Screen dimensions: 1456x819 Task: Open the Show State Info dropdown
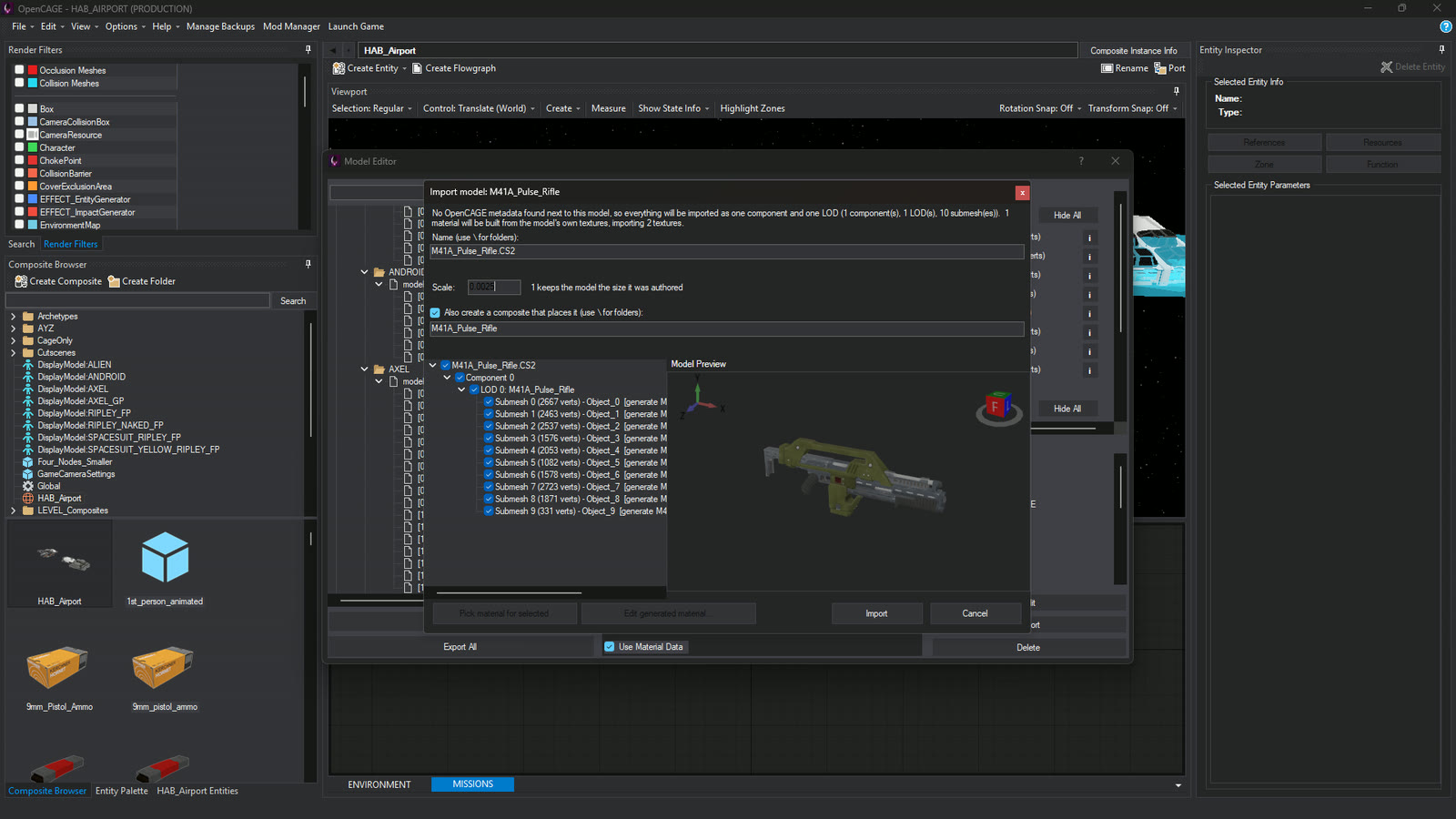(673, 108)
